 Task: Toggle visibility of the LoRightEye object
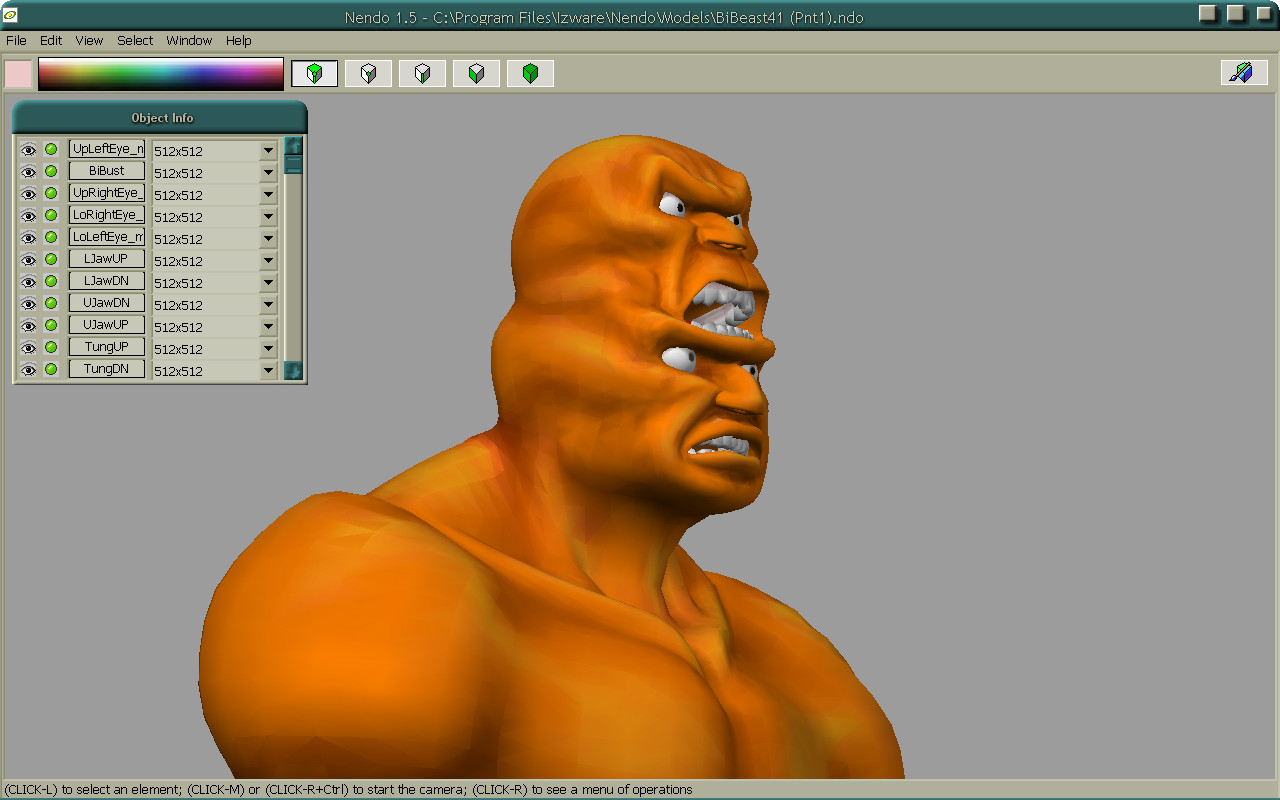tap(29, 216)
